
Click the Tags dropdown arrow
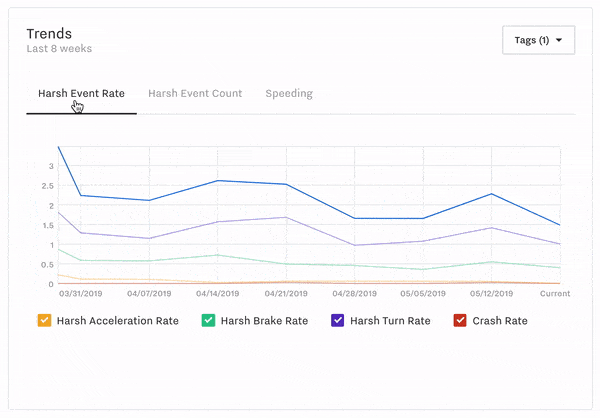[559, 40]
